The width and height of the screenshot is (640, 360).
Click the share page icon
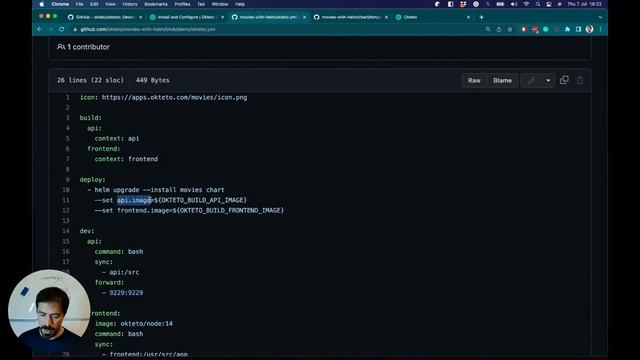[499, 29]
